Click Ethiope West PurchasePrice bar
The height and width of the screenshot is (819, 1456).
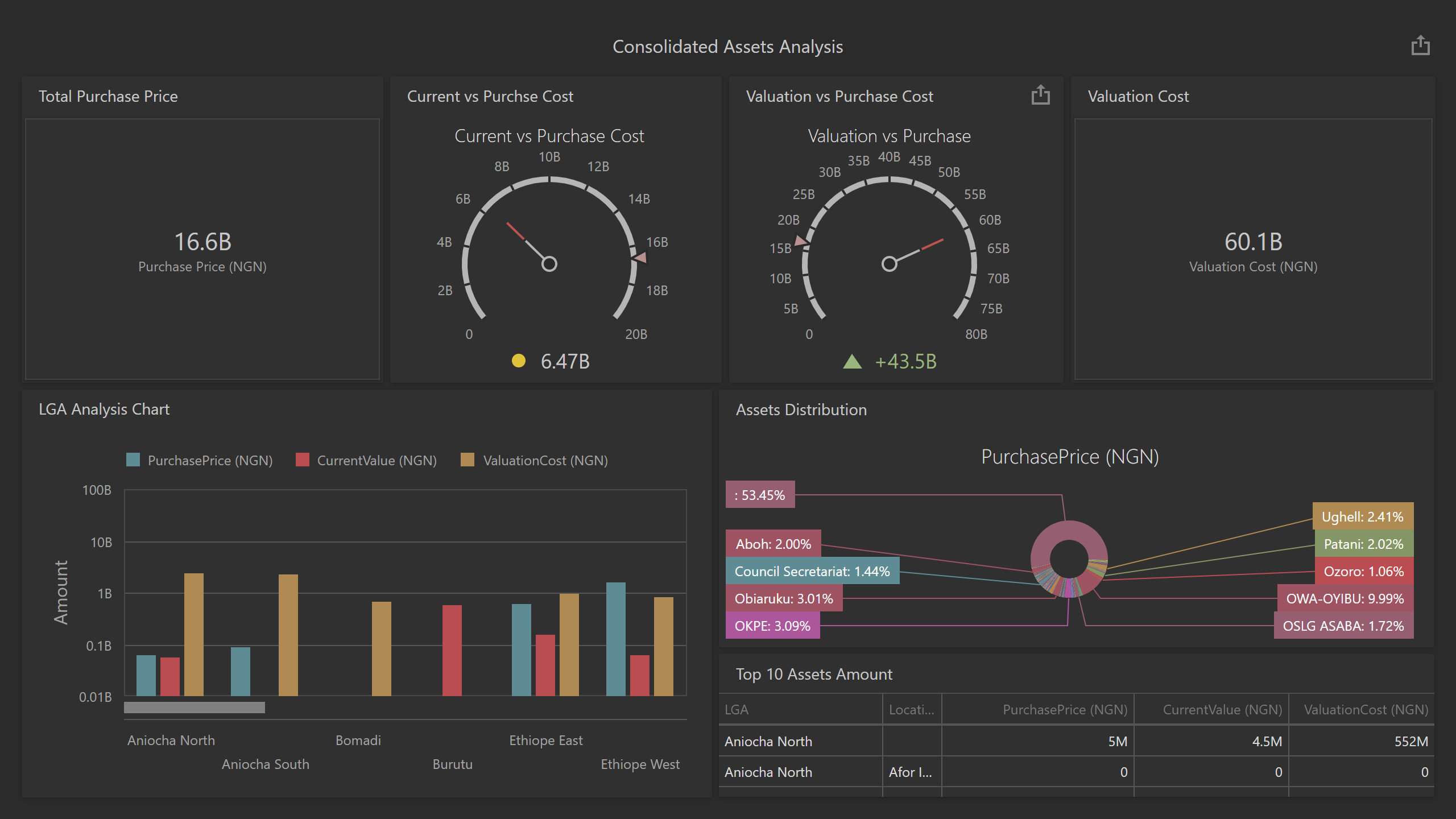point(616,639)
